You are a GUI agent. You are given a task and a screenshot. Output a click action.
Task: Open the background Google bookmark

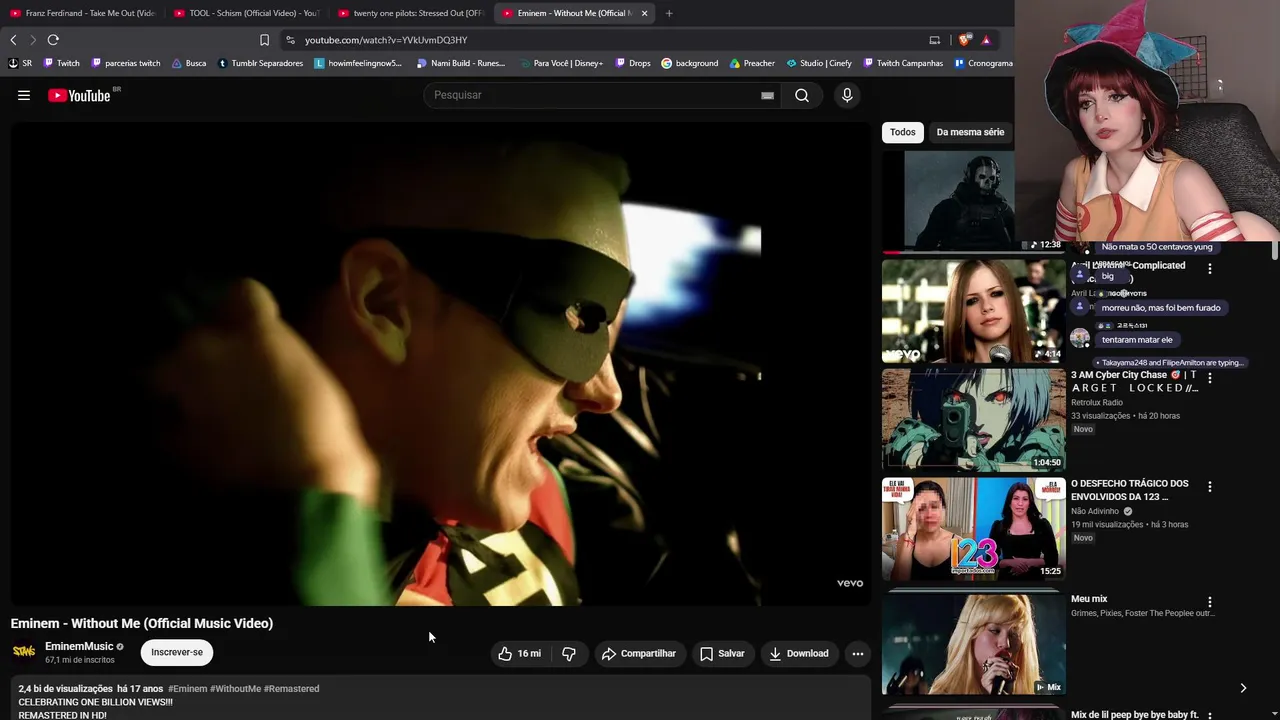(690, 63)
